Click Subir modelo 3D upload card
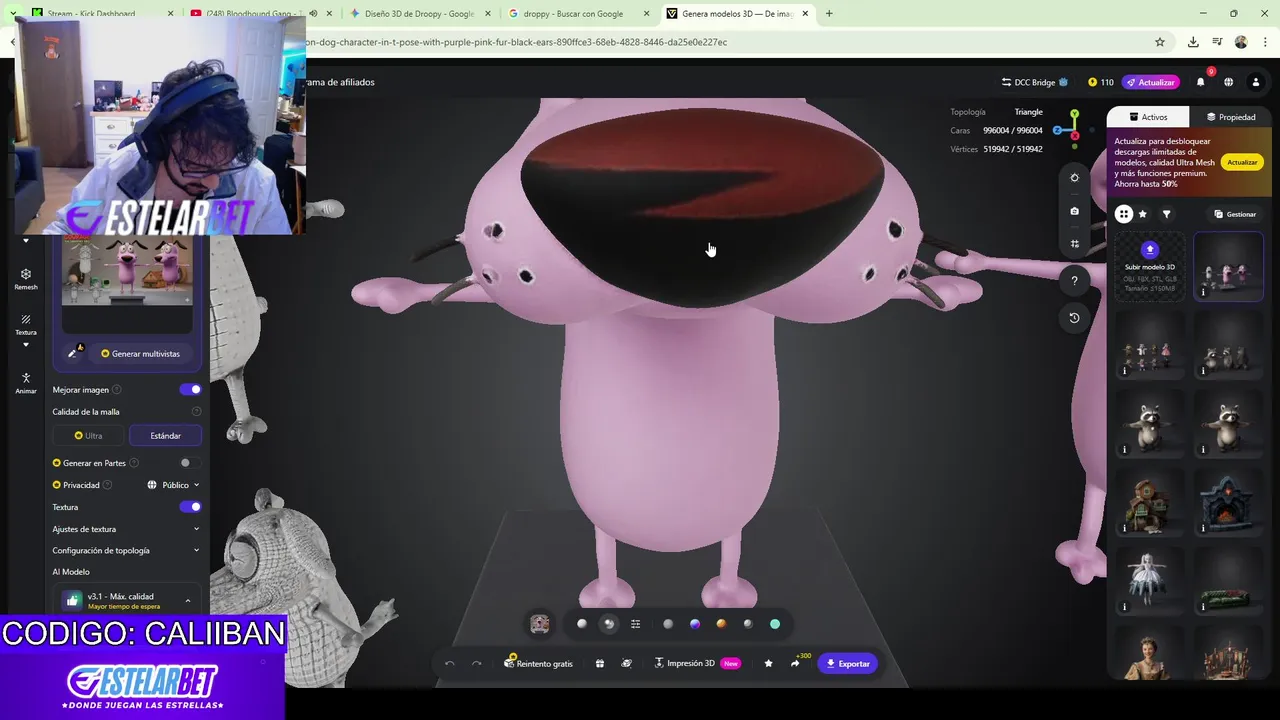The image size is (1280, 720). click(x=1150, y=267)
